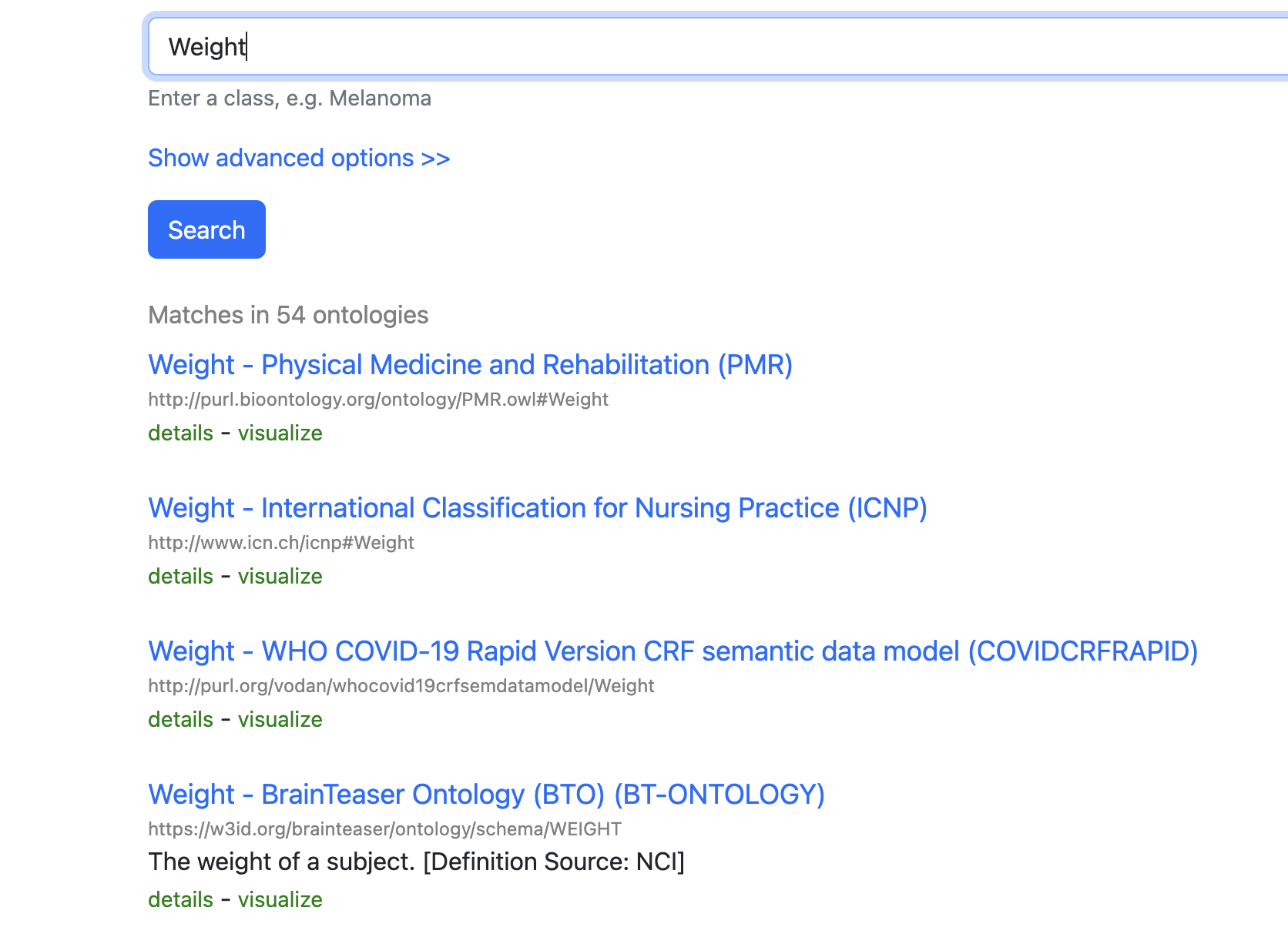View details of ICNP Weight result
1288x927 pixels.
[179, 576]
